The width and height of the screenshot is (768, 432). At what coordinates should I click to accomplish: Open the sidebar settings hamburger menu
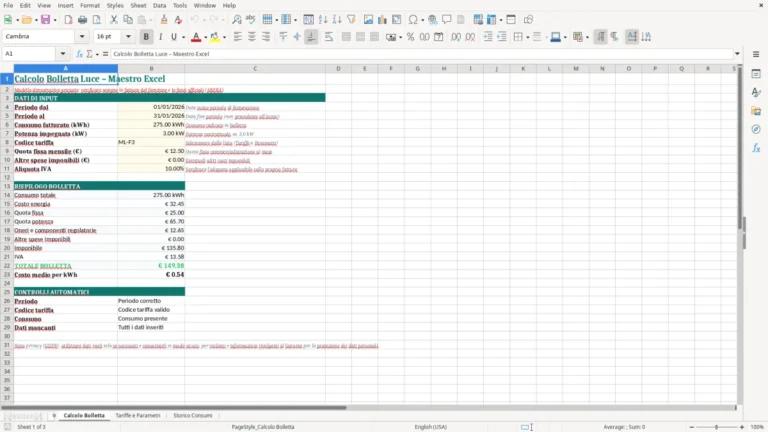tap(756, 54)
